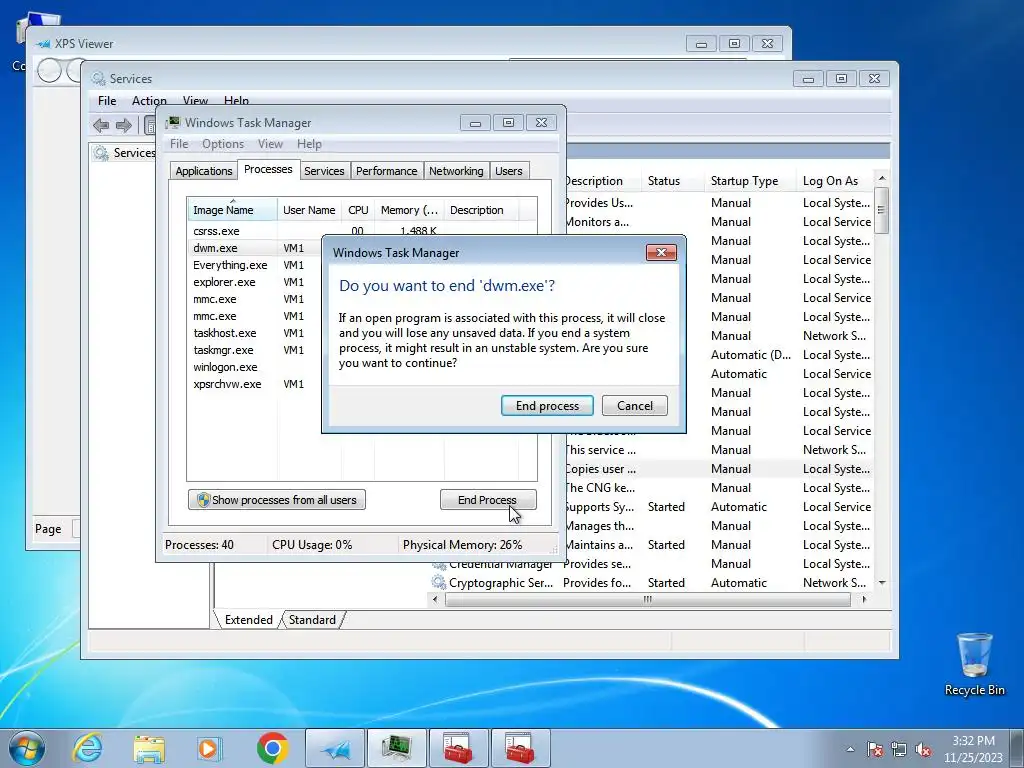Confirm End process in the dialog
1024x768 pixels.
click(x=547, y=406)
